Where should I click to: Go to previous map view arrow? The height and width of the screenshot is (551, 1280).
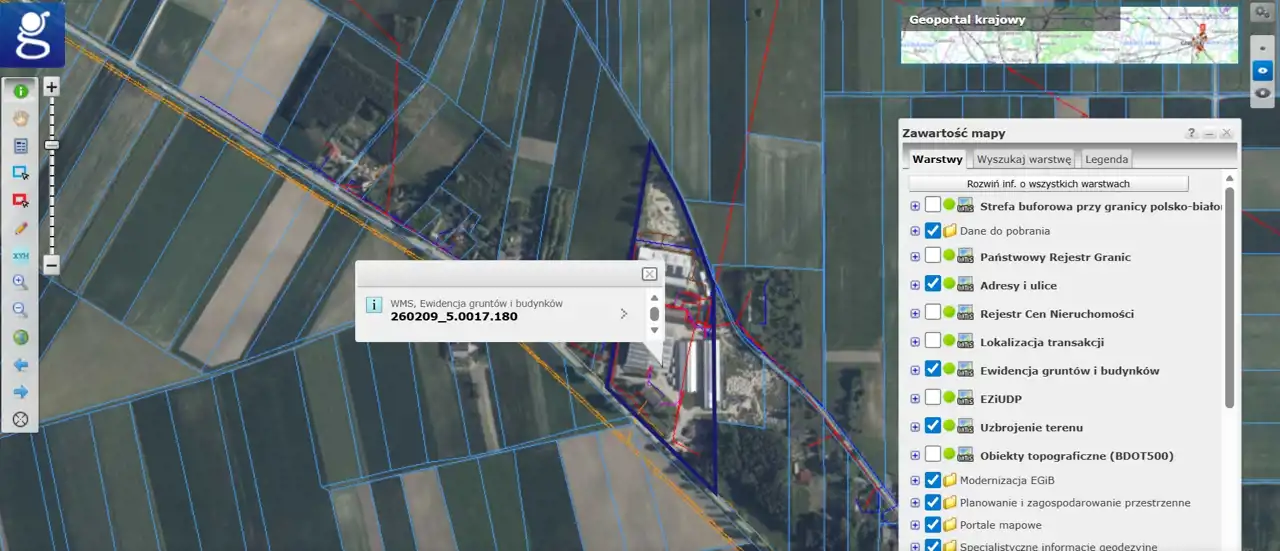20,365
